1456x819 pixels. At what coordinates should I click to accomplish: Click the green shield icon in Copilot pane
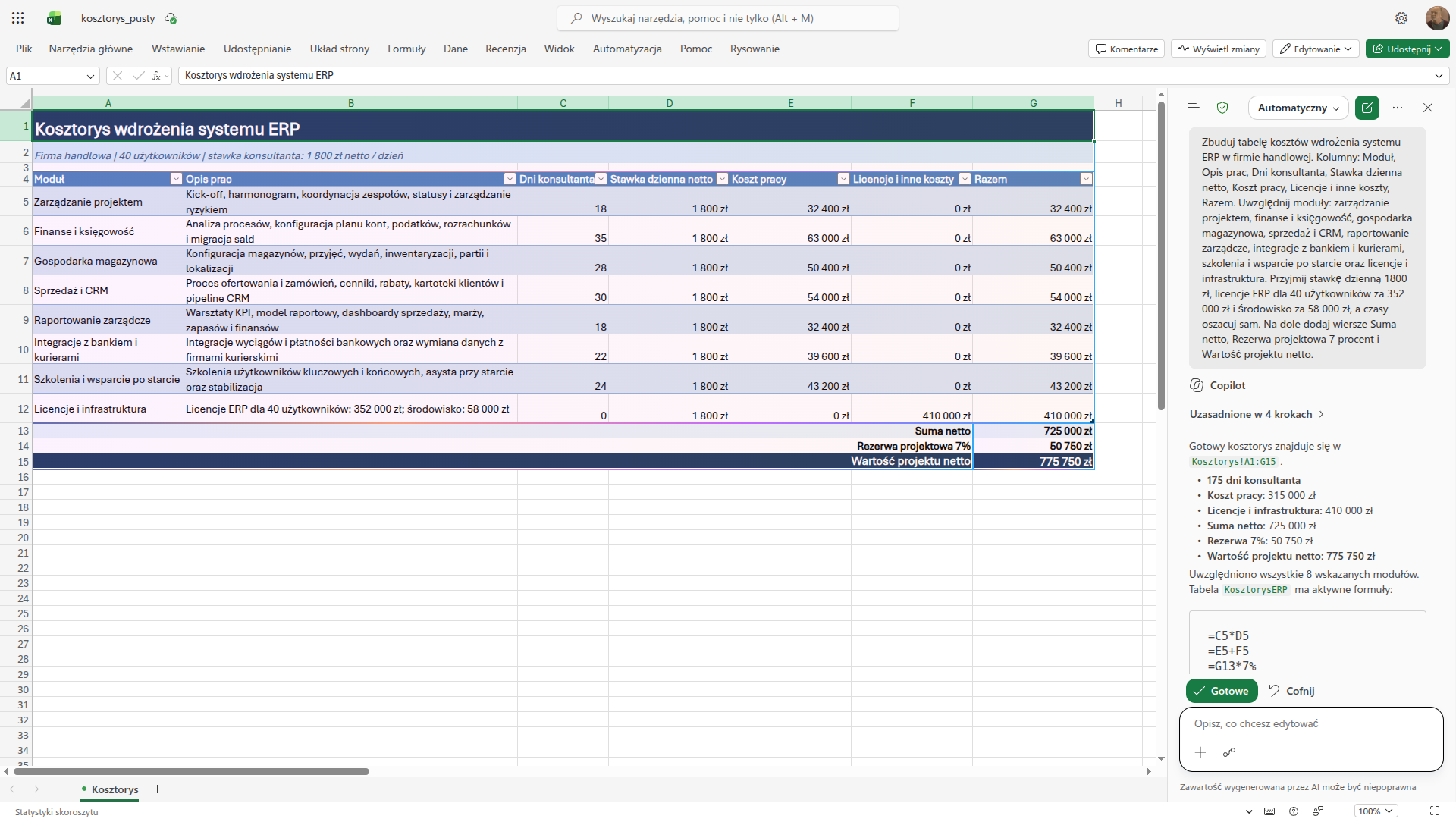tap(1222, 108)
